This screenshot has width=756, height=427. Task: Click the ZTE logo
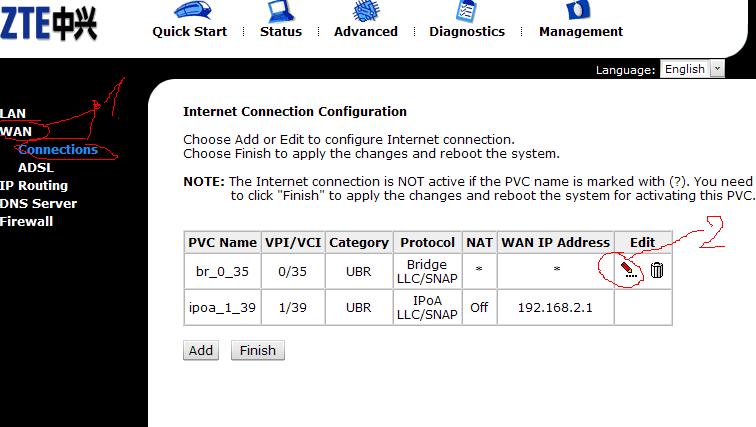48,23
